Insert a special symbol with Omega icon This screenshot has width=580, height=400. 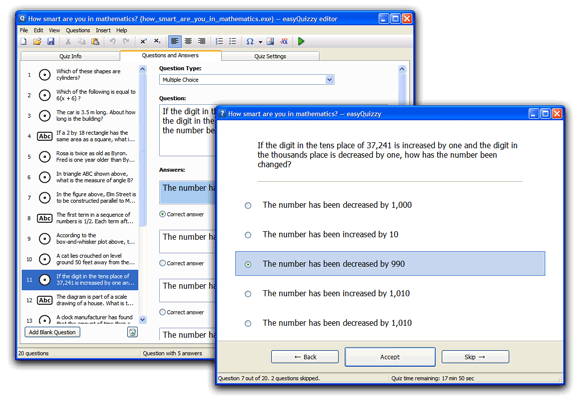pos(250,41)
